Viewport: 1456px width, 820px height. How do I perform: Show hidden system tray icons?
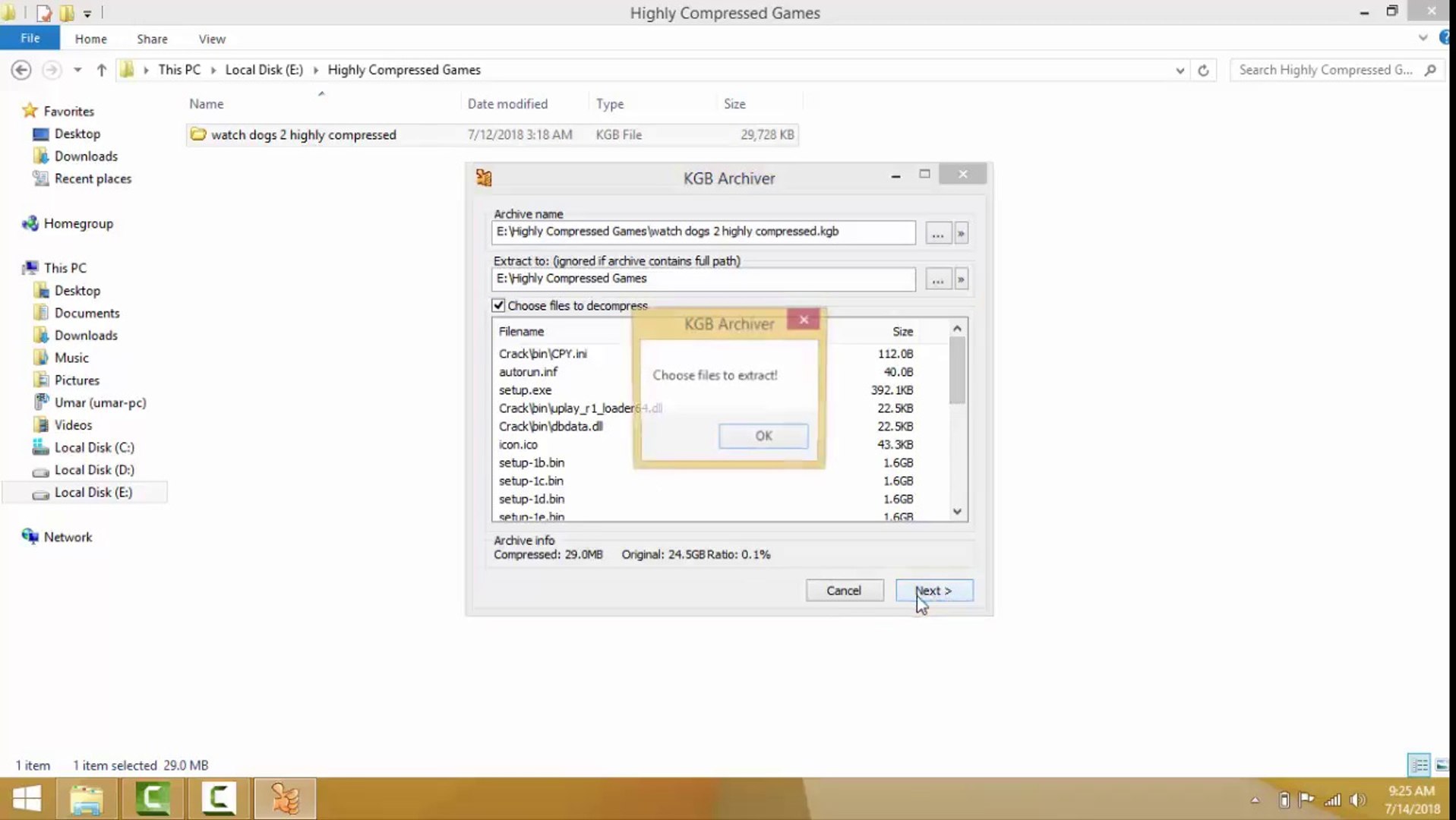[1255, 799]
